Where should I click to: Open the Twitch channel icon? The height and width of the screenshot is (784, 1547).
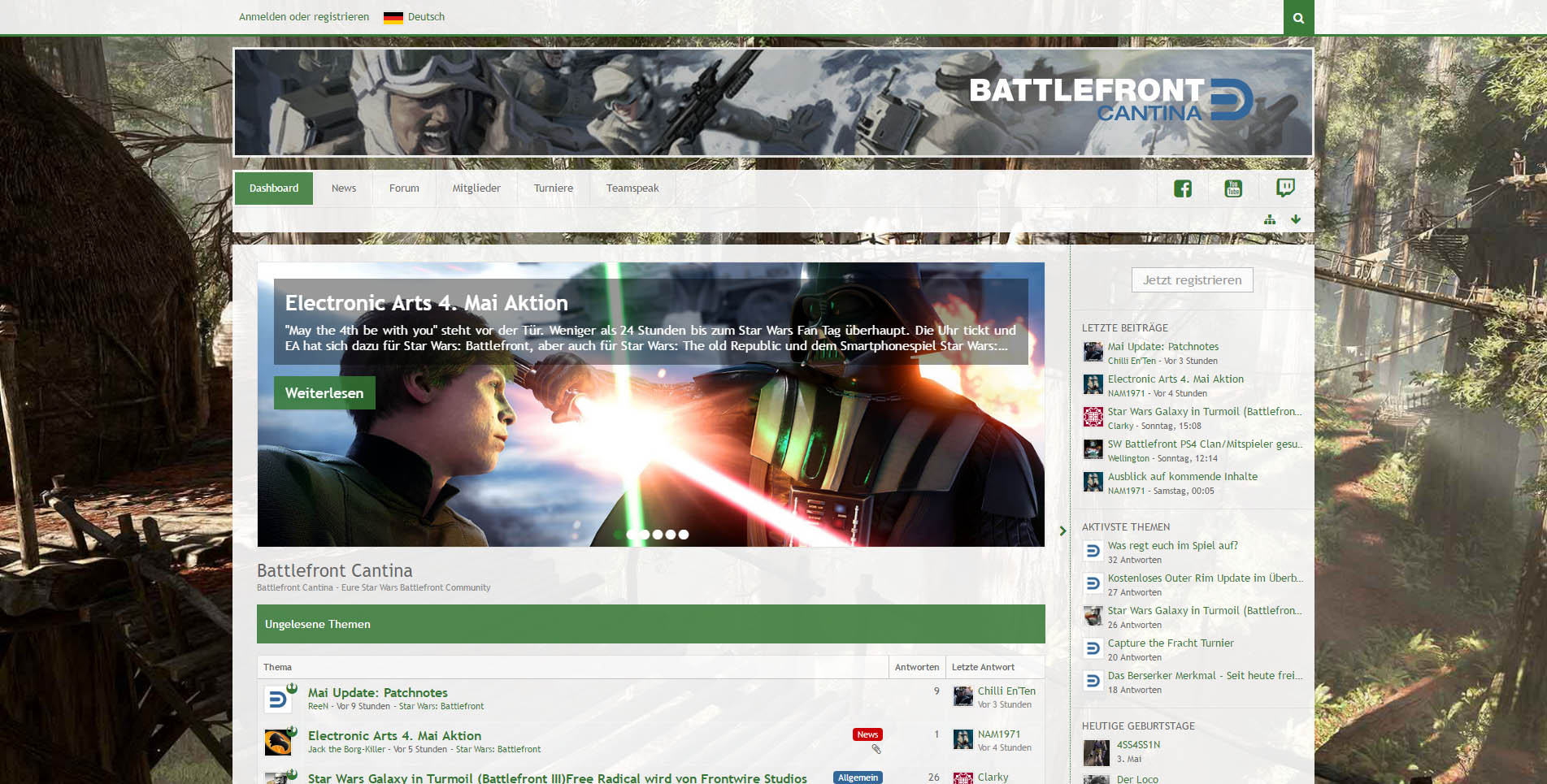click(1285, 188)
